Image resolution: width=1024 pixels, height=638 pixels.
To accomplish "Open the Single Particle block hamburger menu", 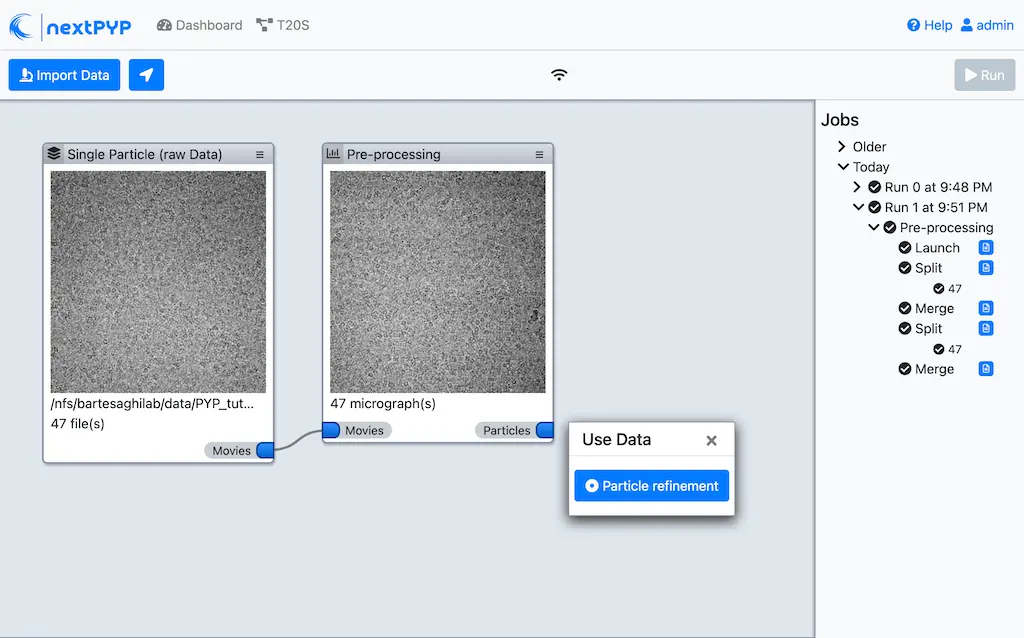I will pos(262,154).
